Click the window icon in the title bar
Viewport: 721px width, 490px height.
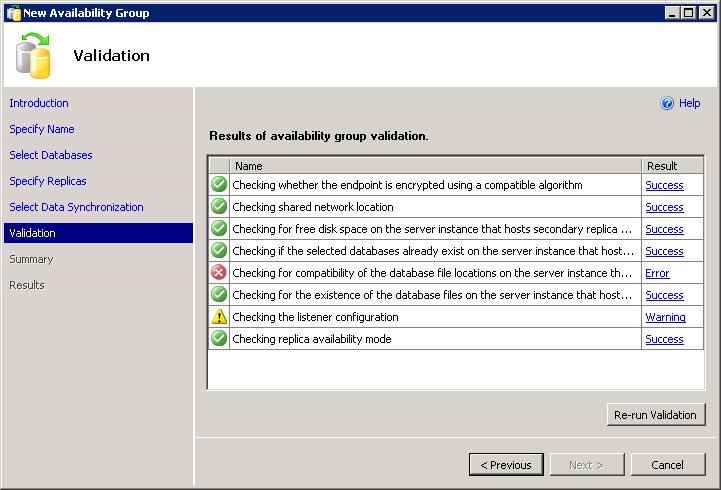12,12
